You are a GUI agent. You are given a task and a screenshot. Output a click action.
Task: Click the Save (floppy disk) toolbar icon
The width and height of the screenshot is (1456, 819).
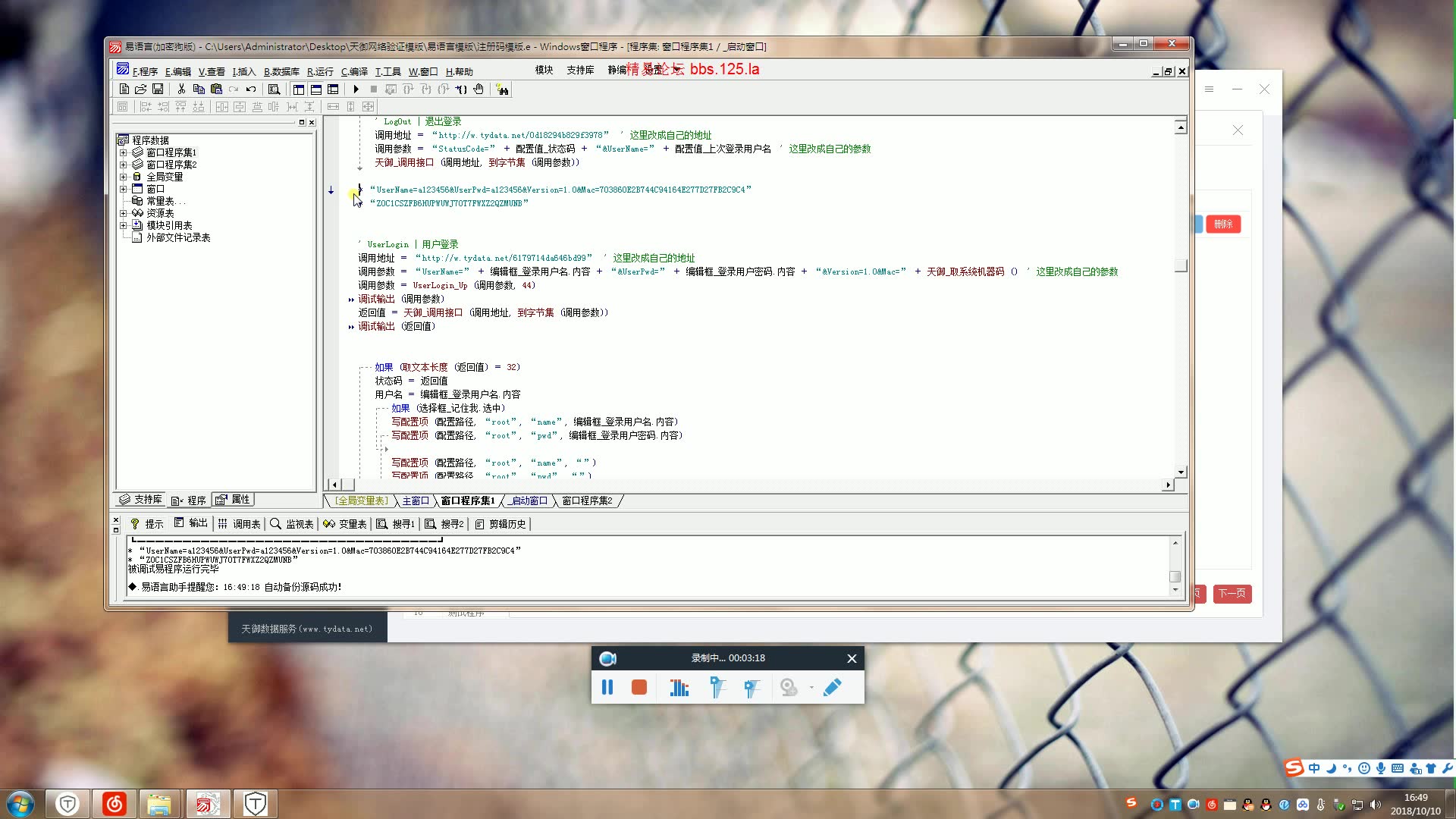click(158, 89)
